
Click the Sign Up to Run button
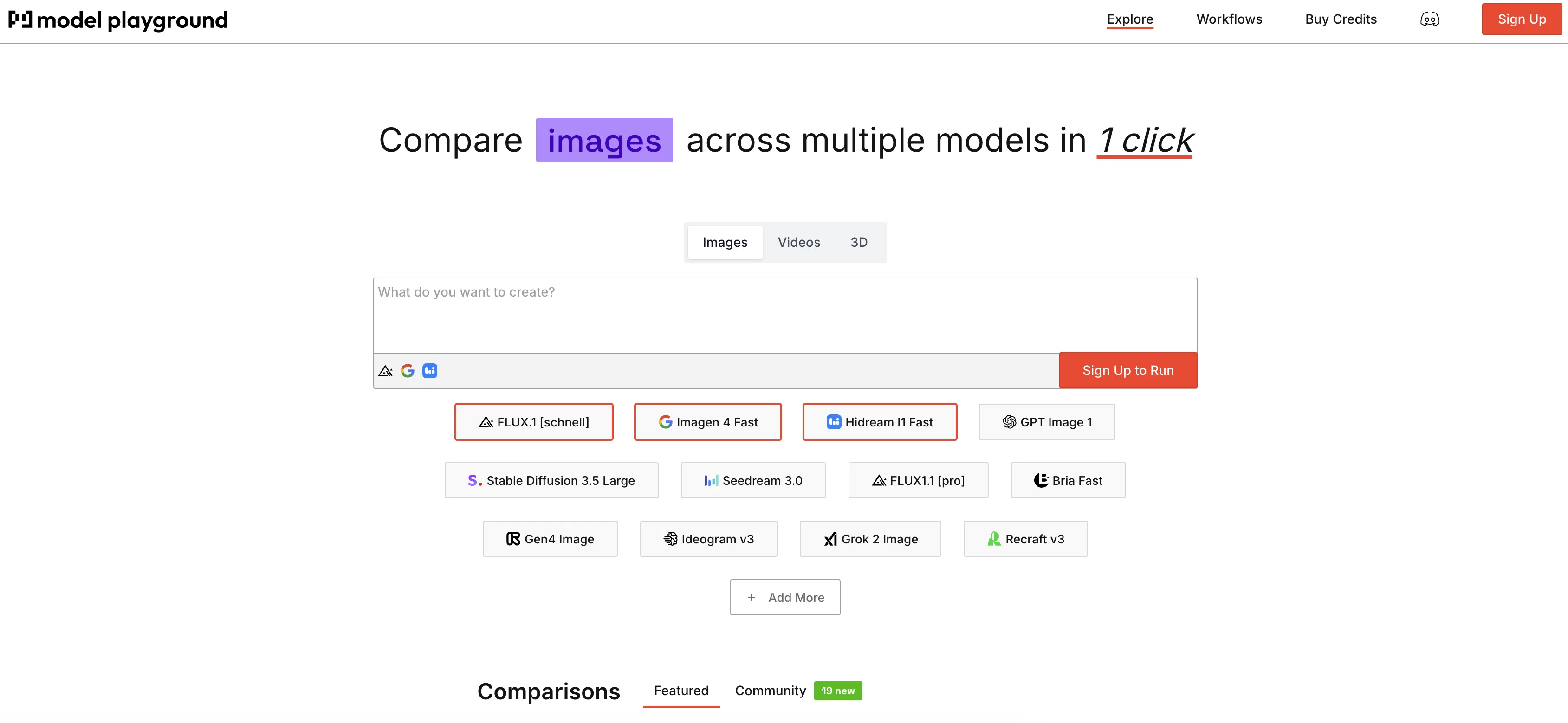tap(1128, 371)
